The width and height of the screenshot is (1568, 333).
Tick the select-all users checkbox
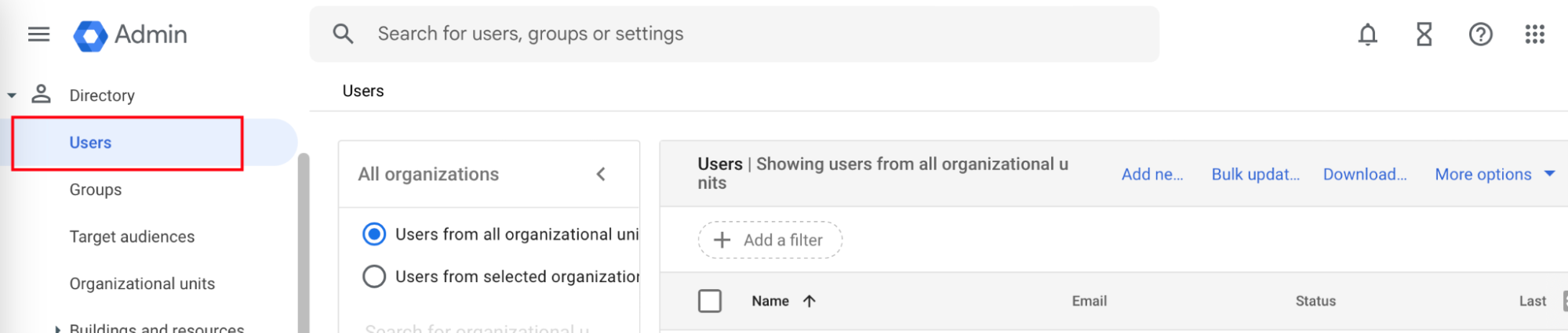click(710, 301)
